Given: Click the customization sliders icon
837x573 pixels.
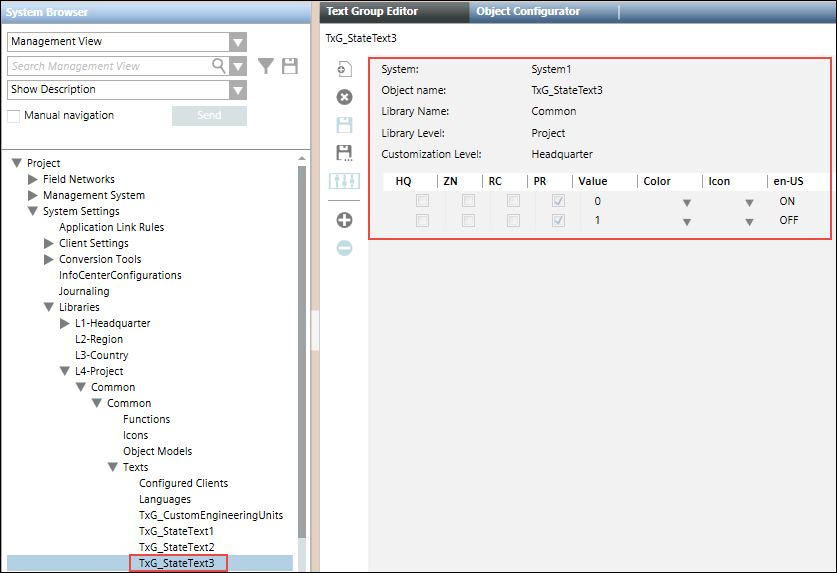Looking at the screenshot, I should pyautogui.click(x=344, y=181).
